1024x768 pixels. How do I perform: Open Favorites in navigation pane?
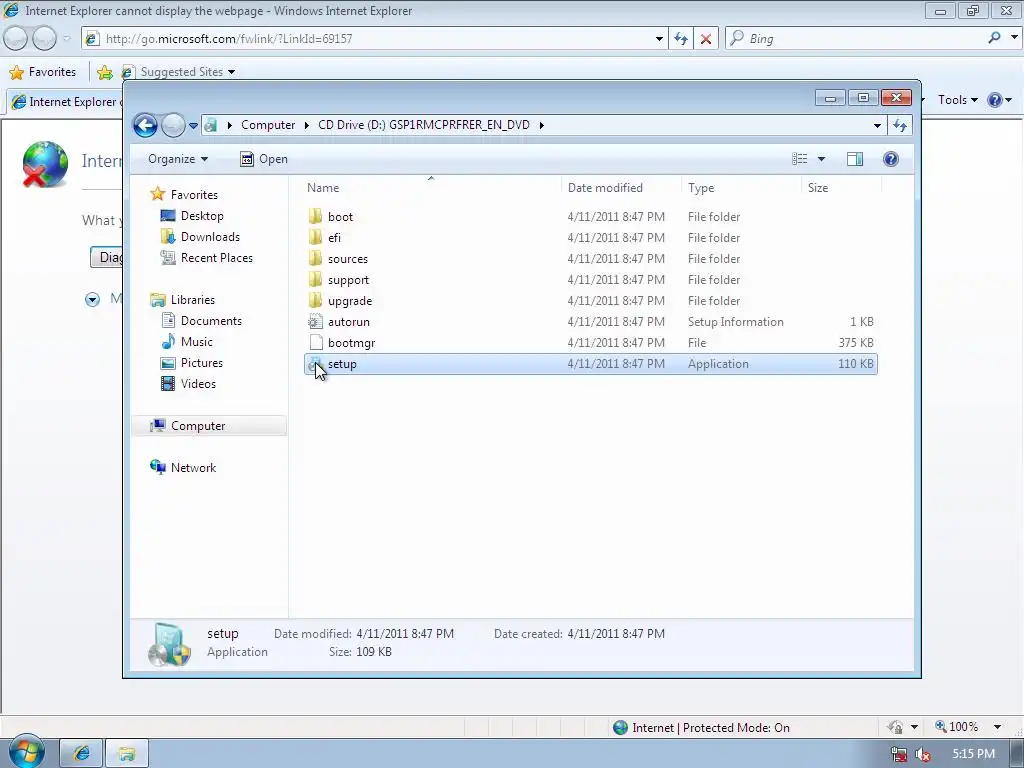185,195
